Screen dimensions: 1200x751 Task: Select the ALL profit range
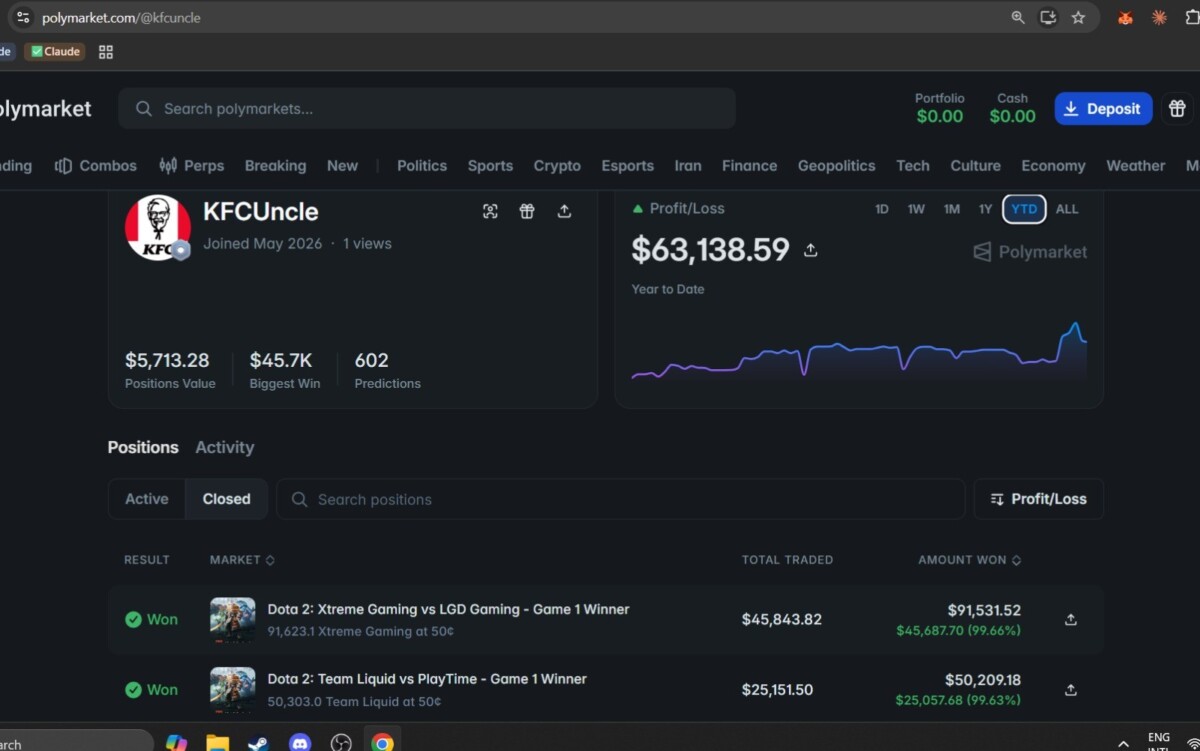(x=1067, y=209)
